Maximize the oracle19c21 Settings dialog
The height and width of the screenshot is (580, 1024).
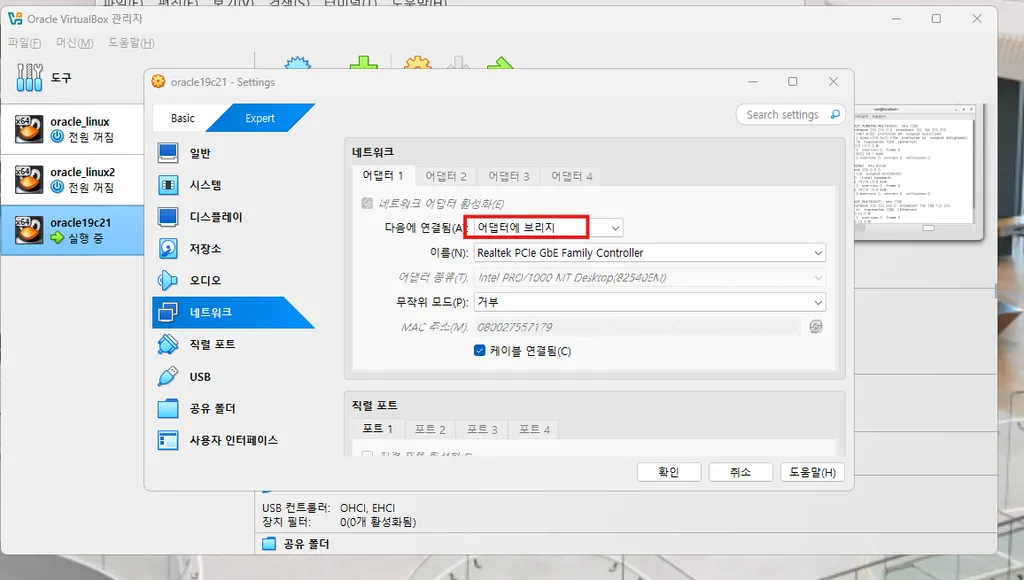tap(793, 82)
